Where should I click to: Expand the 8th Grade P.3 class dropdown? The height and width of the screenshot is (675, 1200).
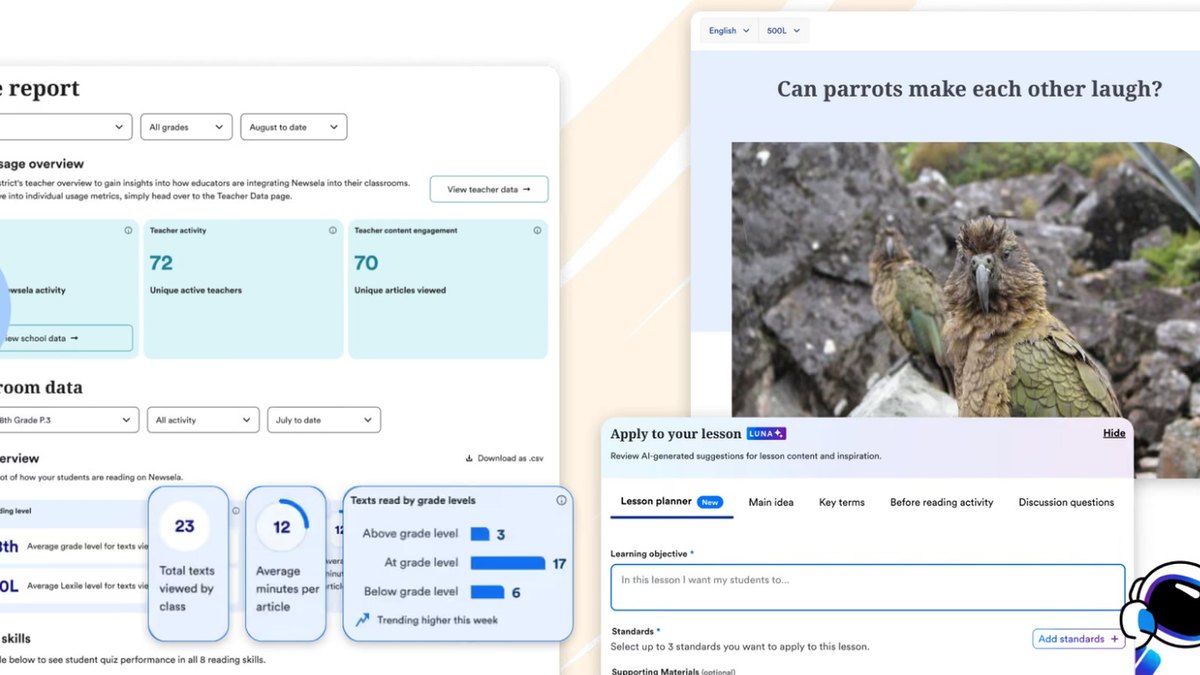tap(68, 420)
